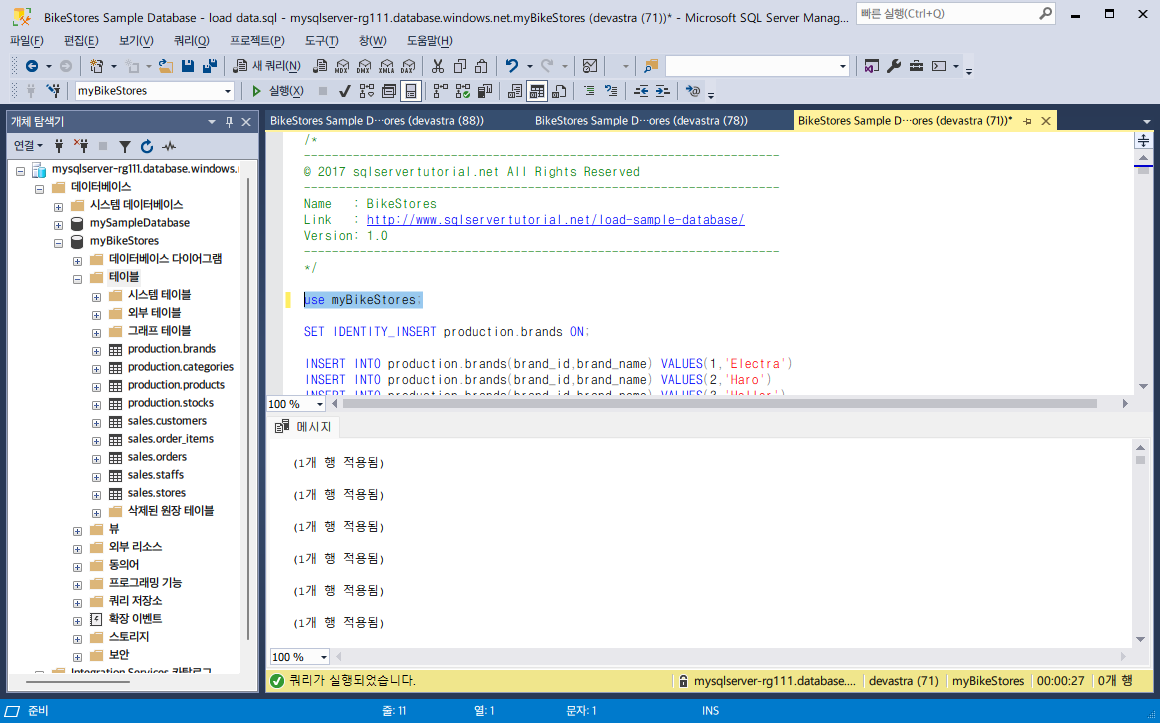1160x723 pixels.
Task: Expand the production.brands table node
Action: [96, 351]
